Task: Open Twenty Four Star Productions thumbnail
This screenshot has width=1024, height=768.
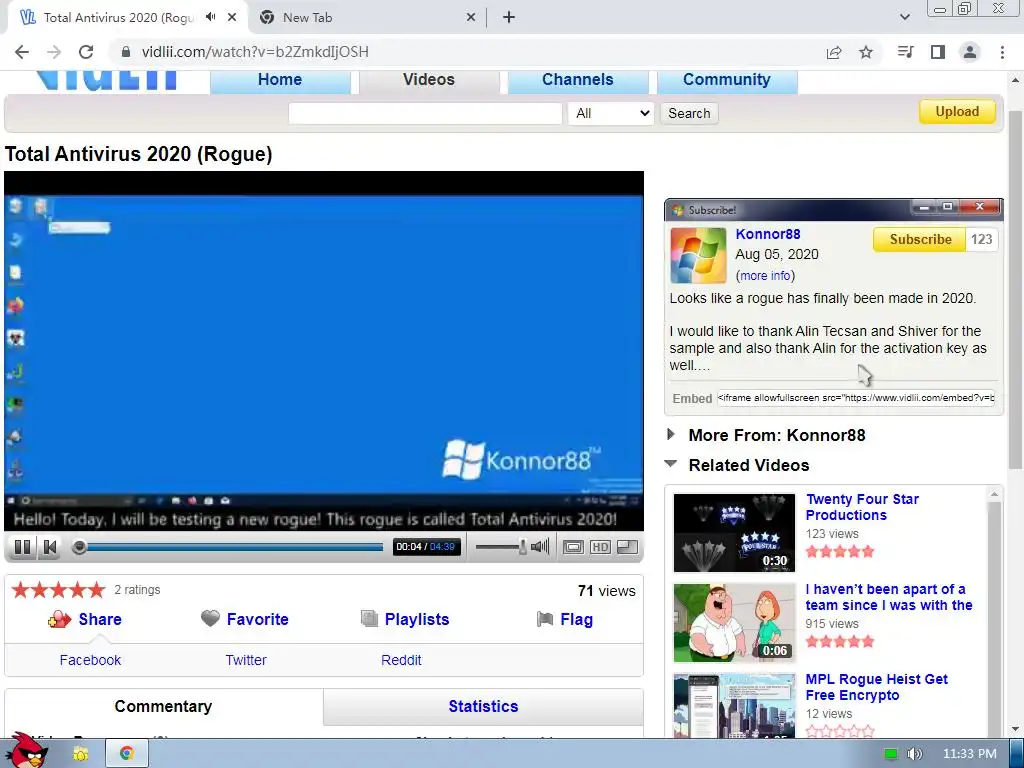Action: pyautogui.click(x=734, y=533)
